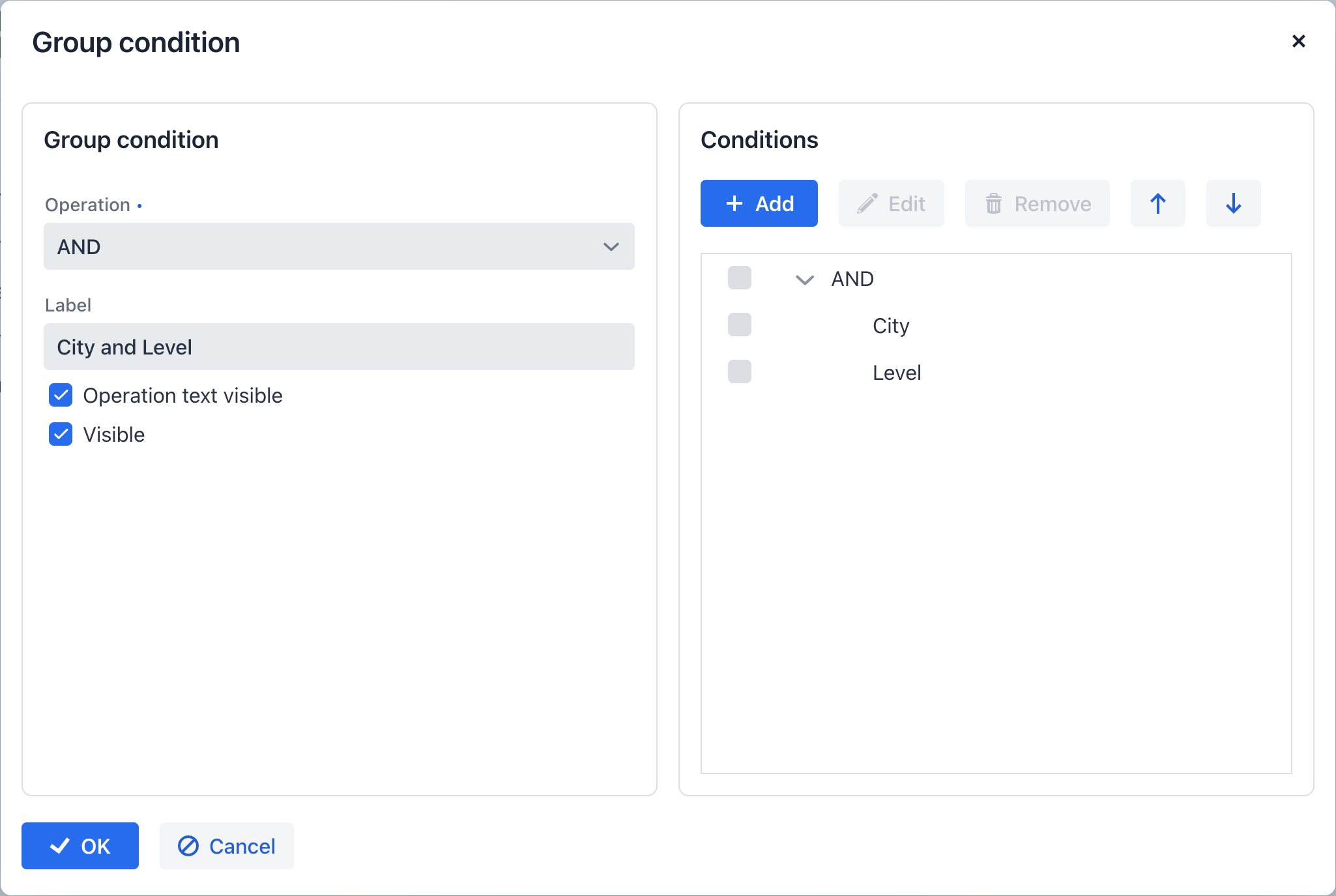This screenshot has width=1336, height=896.
Task: Select the City condition row
Action: [890, 325]
